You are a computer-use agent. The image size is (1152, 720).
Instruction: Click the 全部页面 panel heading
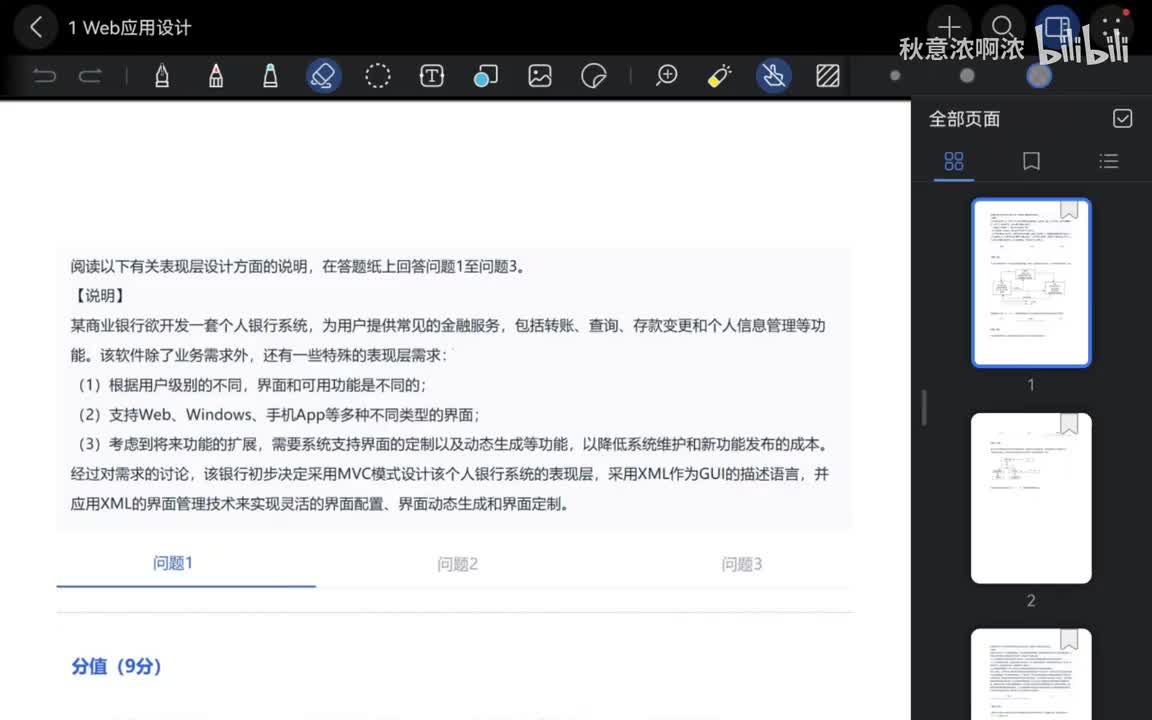[964, 119]
